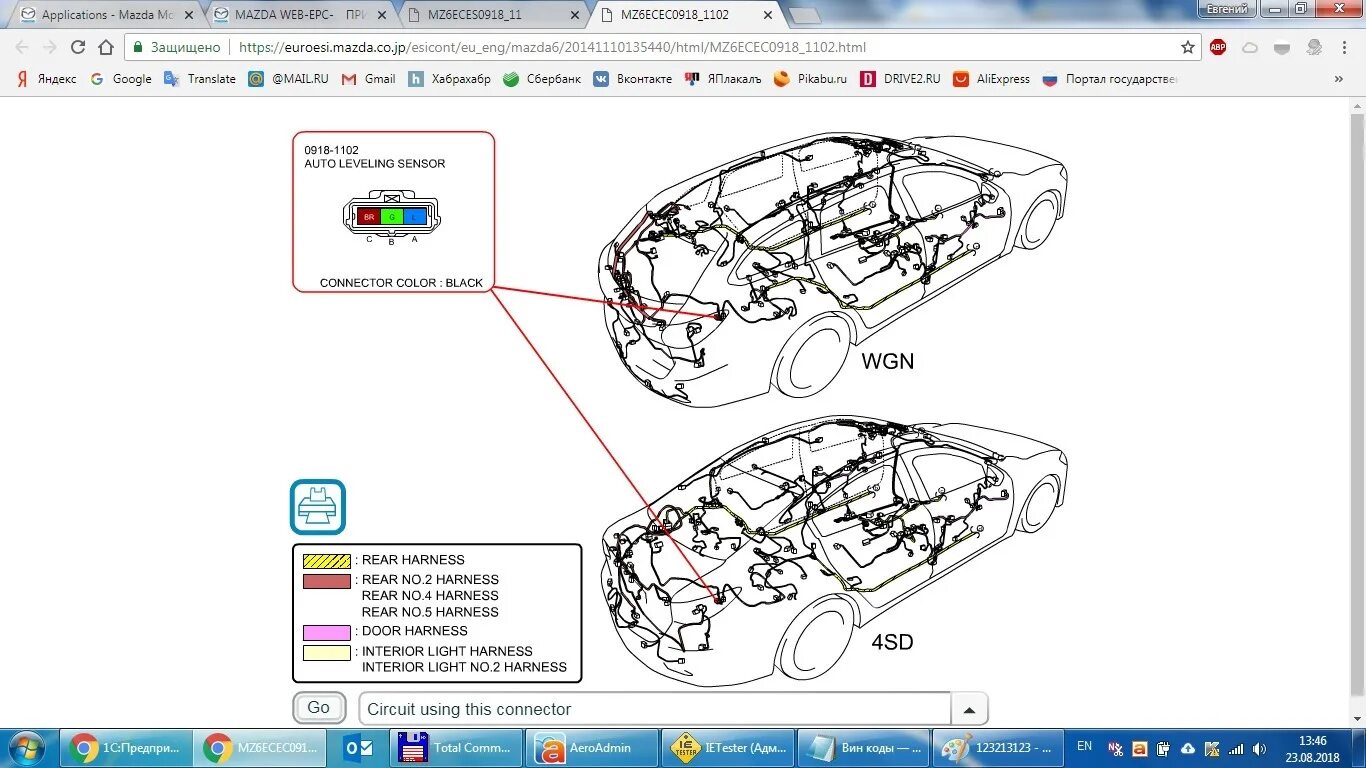Image resolution: width=1366 pixels, height=768 pixels.
Task: Open the Windows Start menu
Action: (x=26, y=748)
